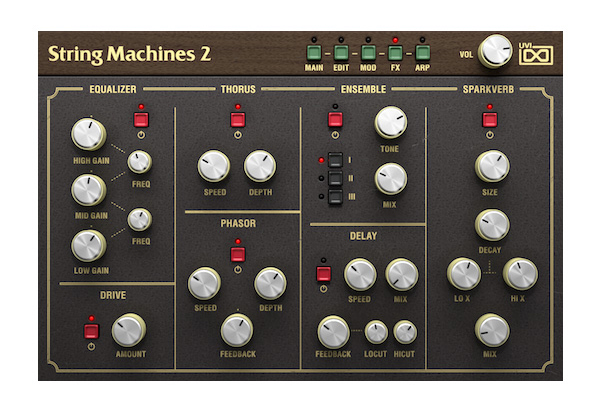Click the DRIVE section heading
600x418 pixels.
point(113,295)
